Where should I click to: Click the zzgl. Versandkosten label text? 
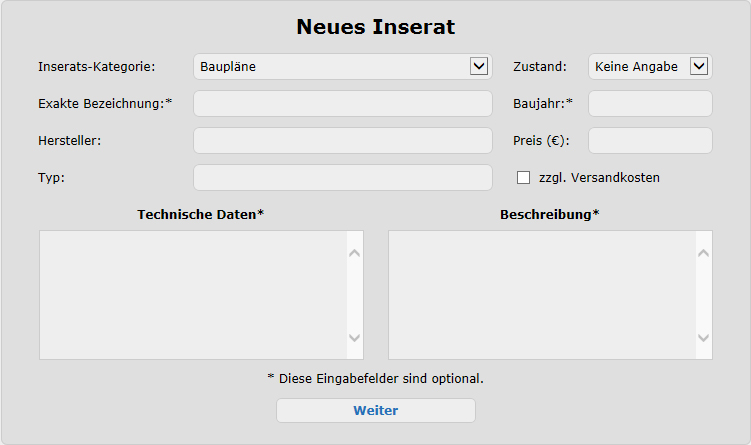point(599,178)
